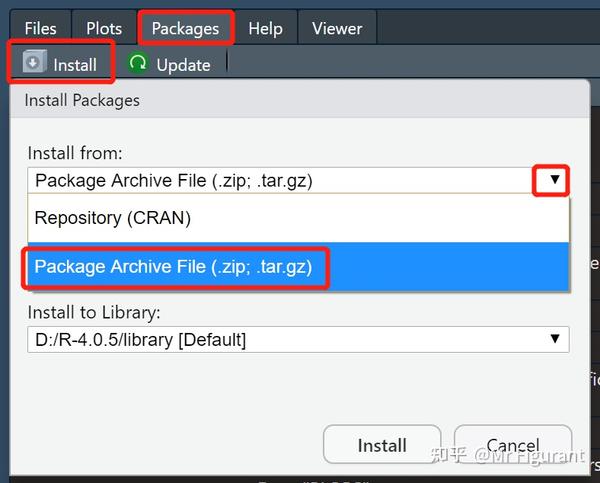Click the Install from combo box text
600x483 pixels.
click(174, 180)
